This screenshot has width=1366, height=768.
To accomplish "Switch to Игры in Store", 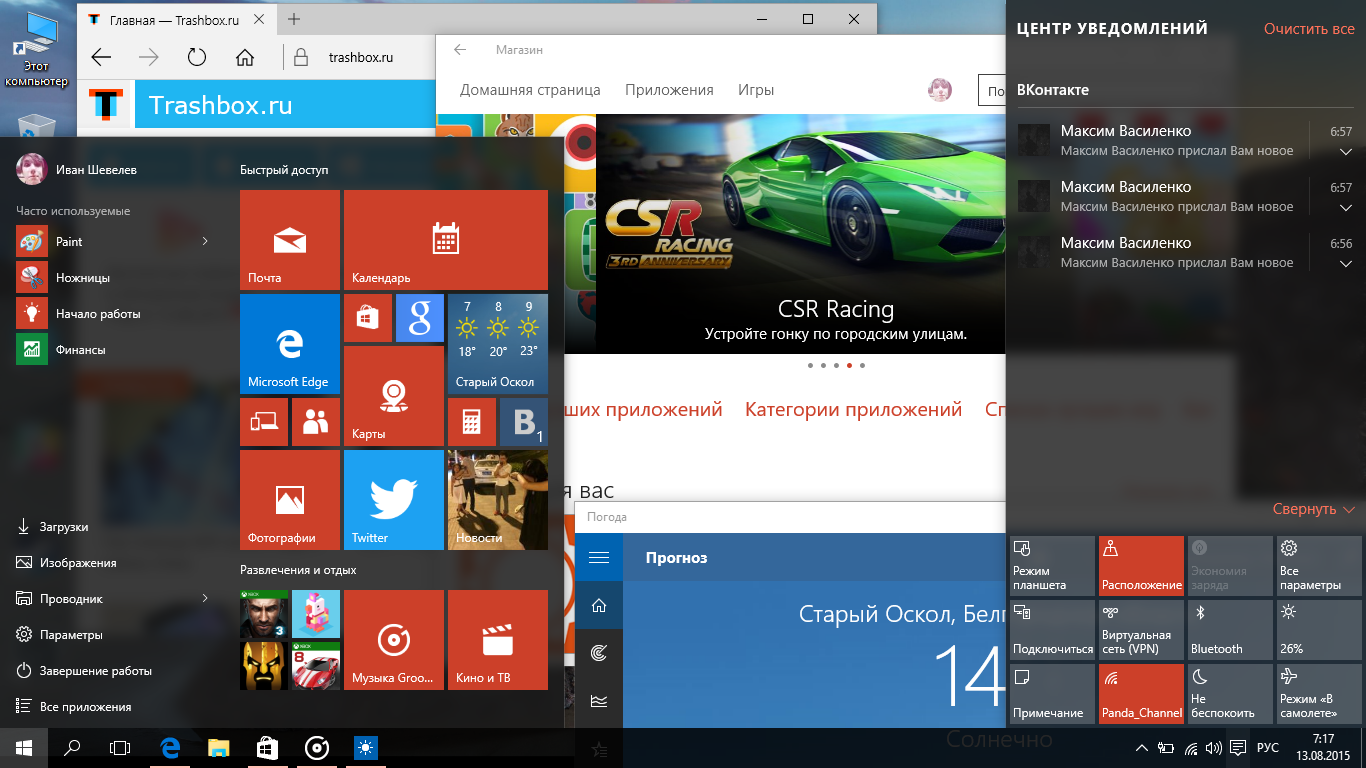I will pos(756,90).
